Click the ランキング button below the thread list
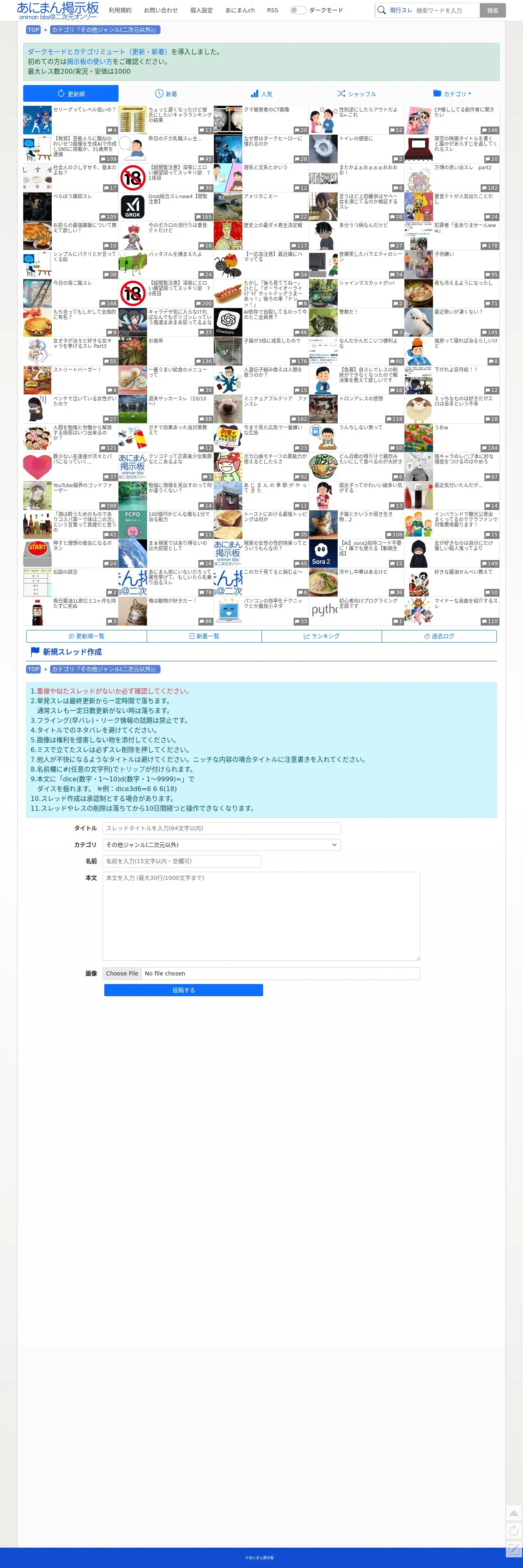This screenshot has width=523, height=1568. point(322,636)
